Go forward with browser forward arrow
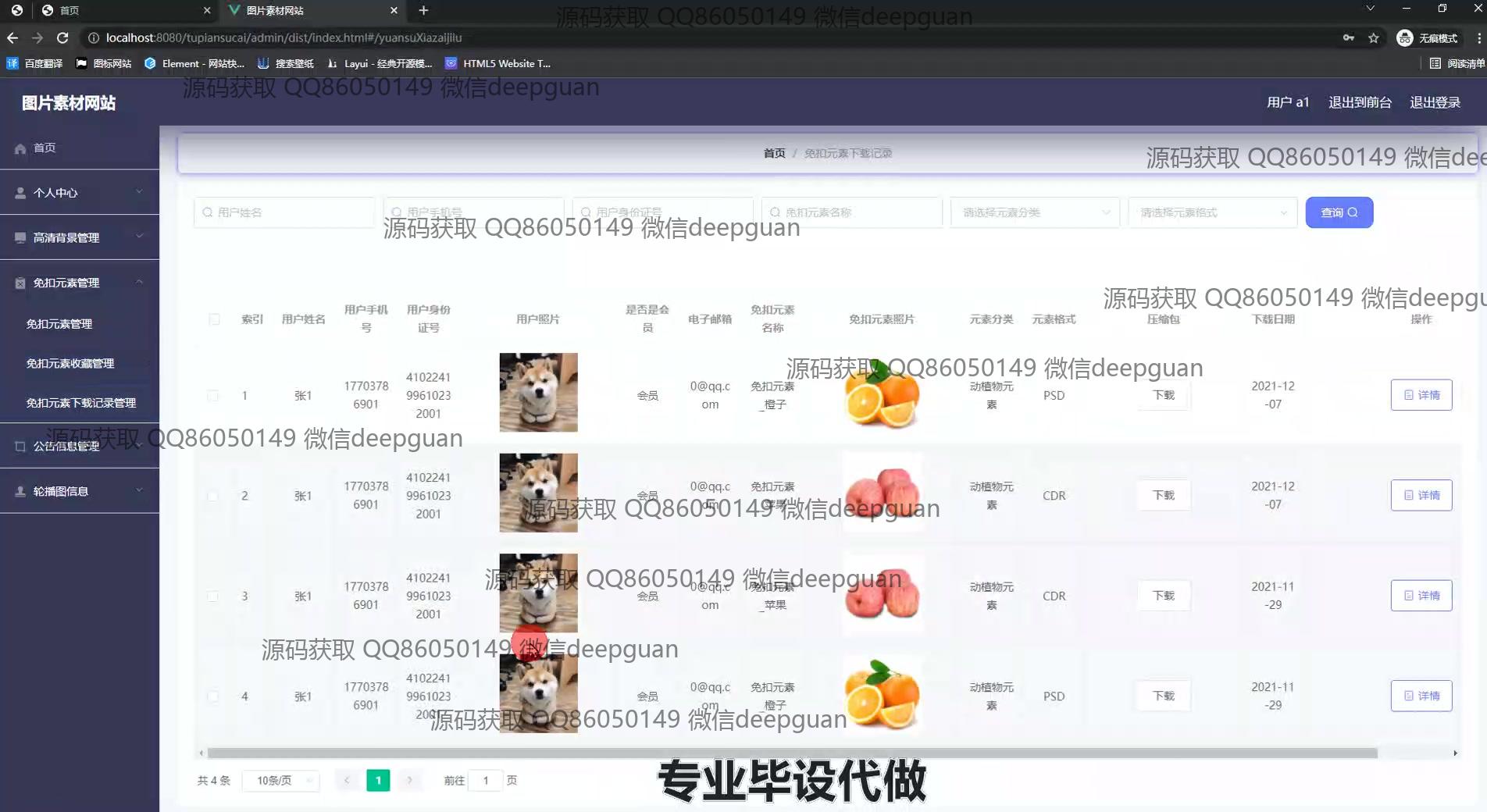The height and width of the screenshot is (812, 1487). point(37,37)
